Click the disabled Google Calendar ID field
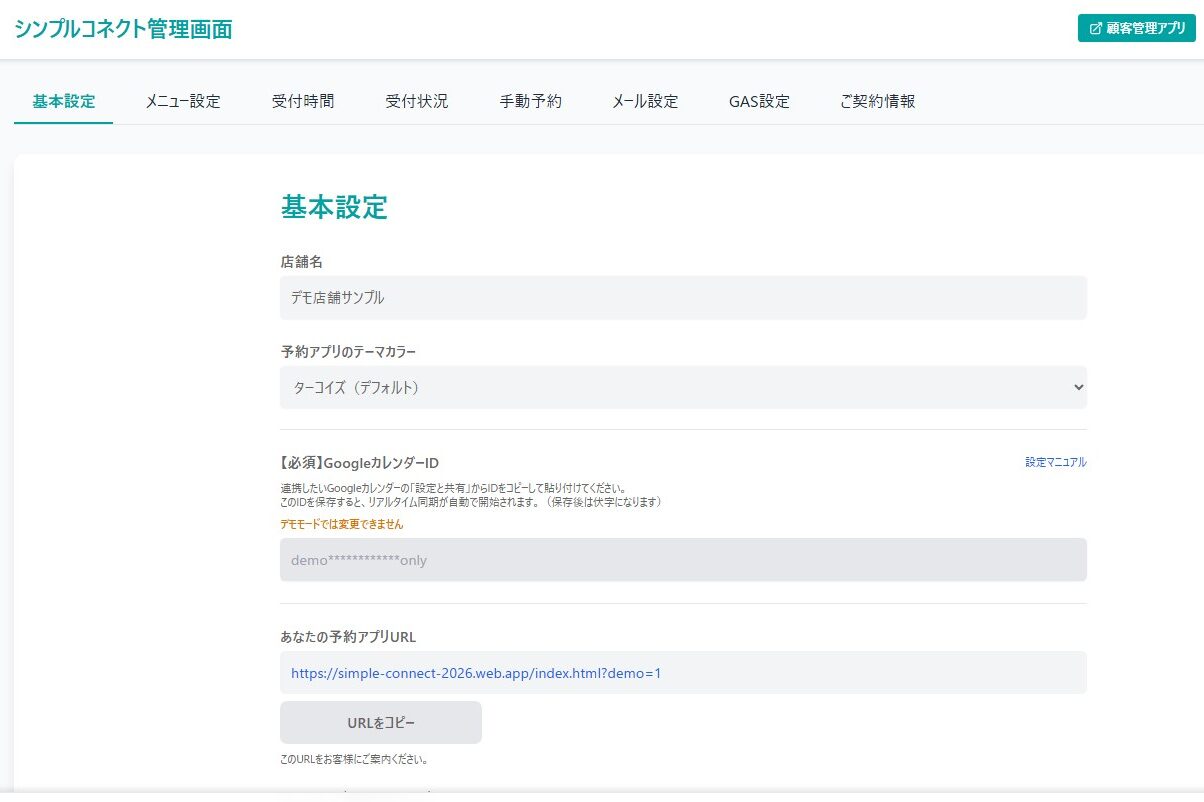The width and height of the screenshot is (1204, 802). tap(683, 560)
